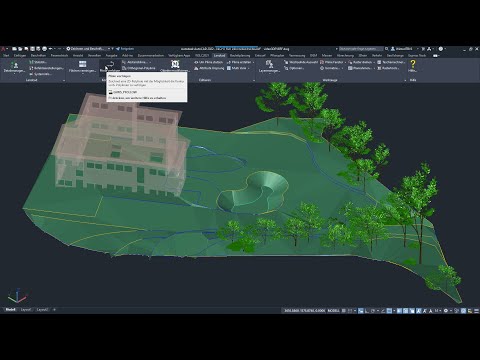
Task: Open the annotation scale dropdown in status bar
Action: [x=437, y=311]
